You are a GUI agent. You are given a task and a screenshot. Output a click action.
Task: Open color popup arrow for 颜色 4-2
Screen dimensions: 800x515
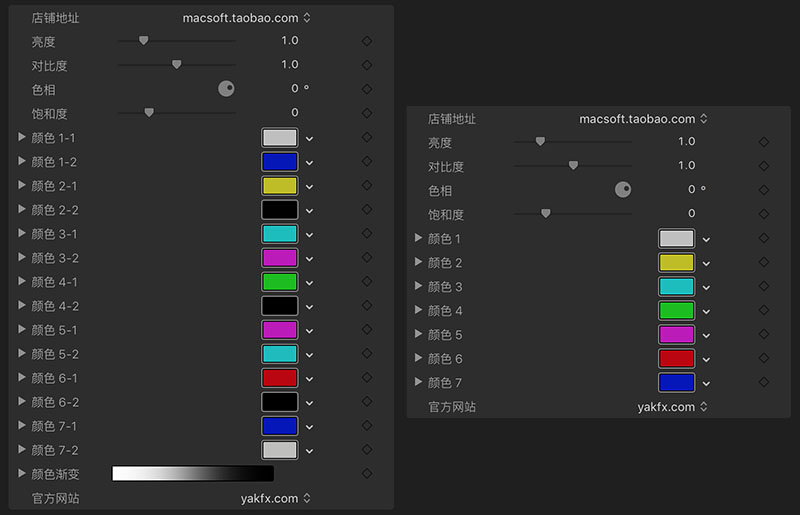(x=309, y=307)
